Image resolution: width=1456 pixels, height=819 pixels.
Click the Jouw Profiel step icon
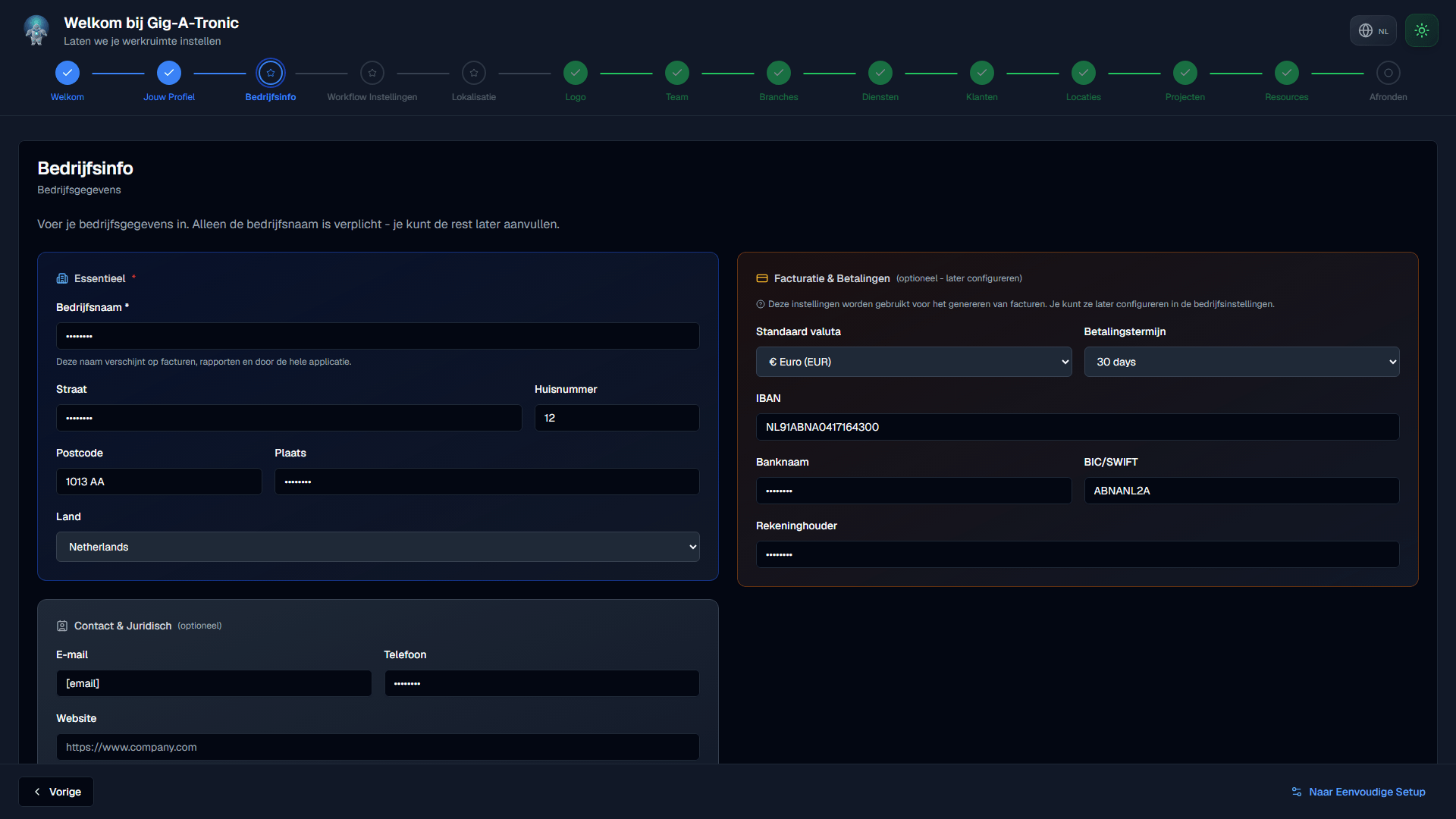(169, 73)
